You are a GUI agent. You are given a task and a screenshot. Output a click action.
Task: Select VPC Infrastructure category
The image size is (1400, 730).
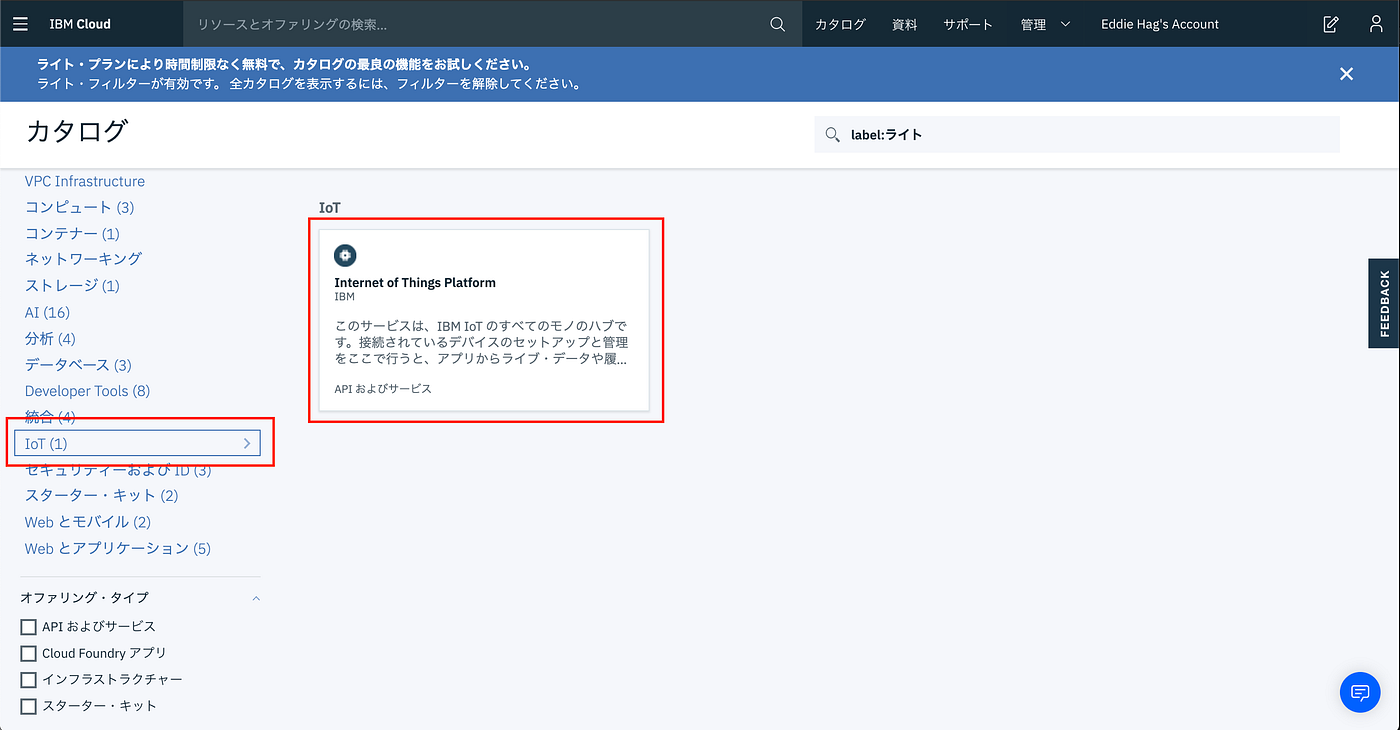[x=85, y=181]
